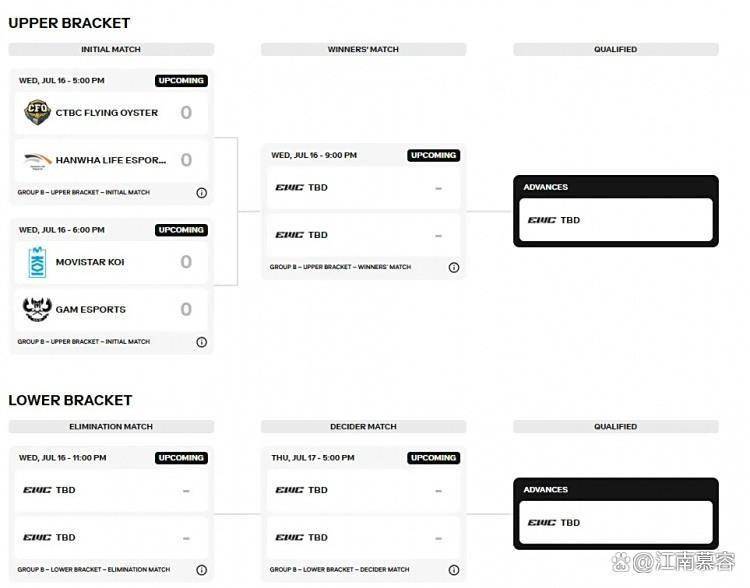This screenshot has height=588, width=750.
Task: Select the Initial Match column header
Action: [111, 49]
